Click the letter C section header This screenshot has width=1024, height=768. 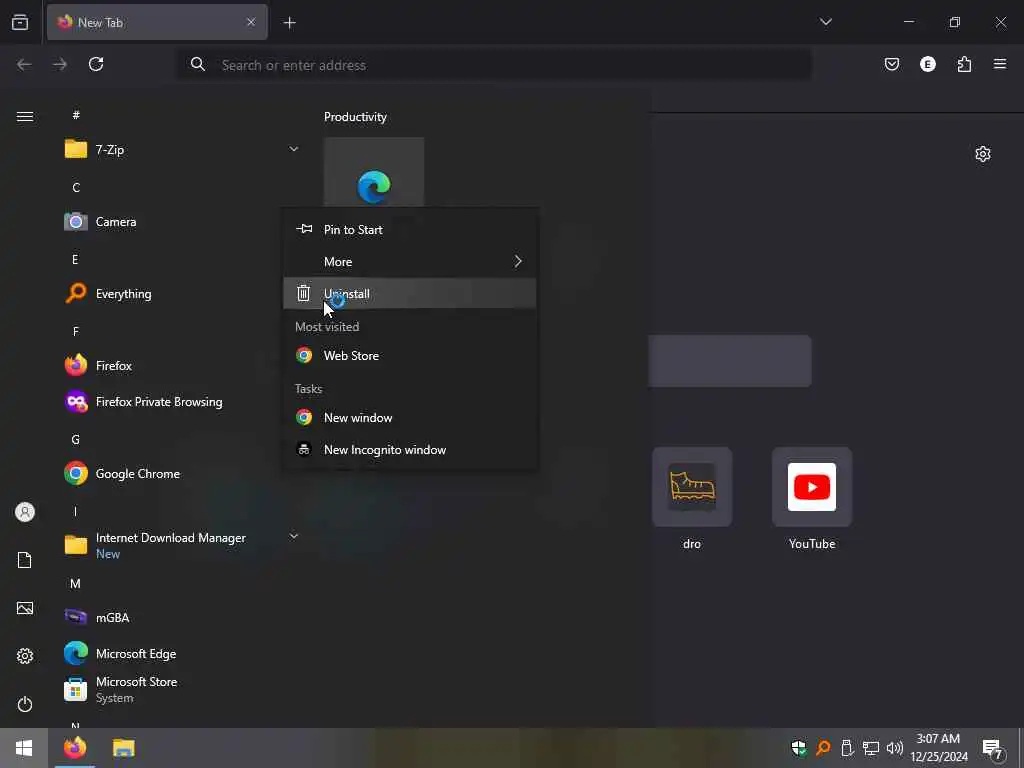click(76, 188)
